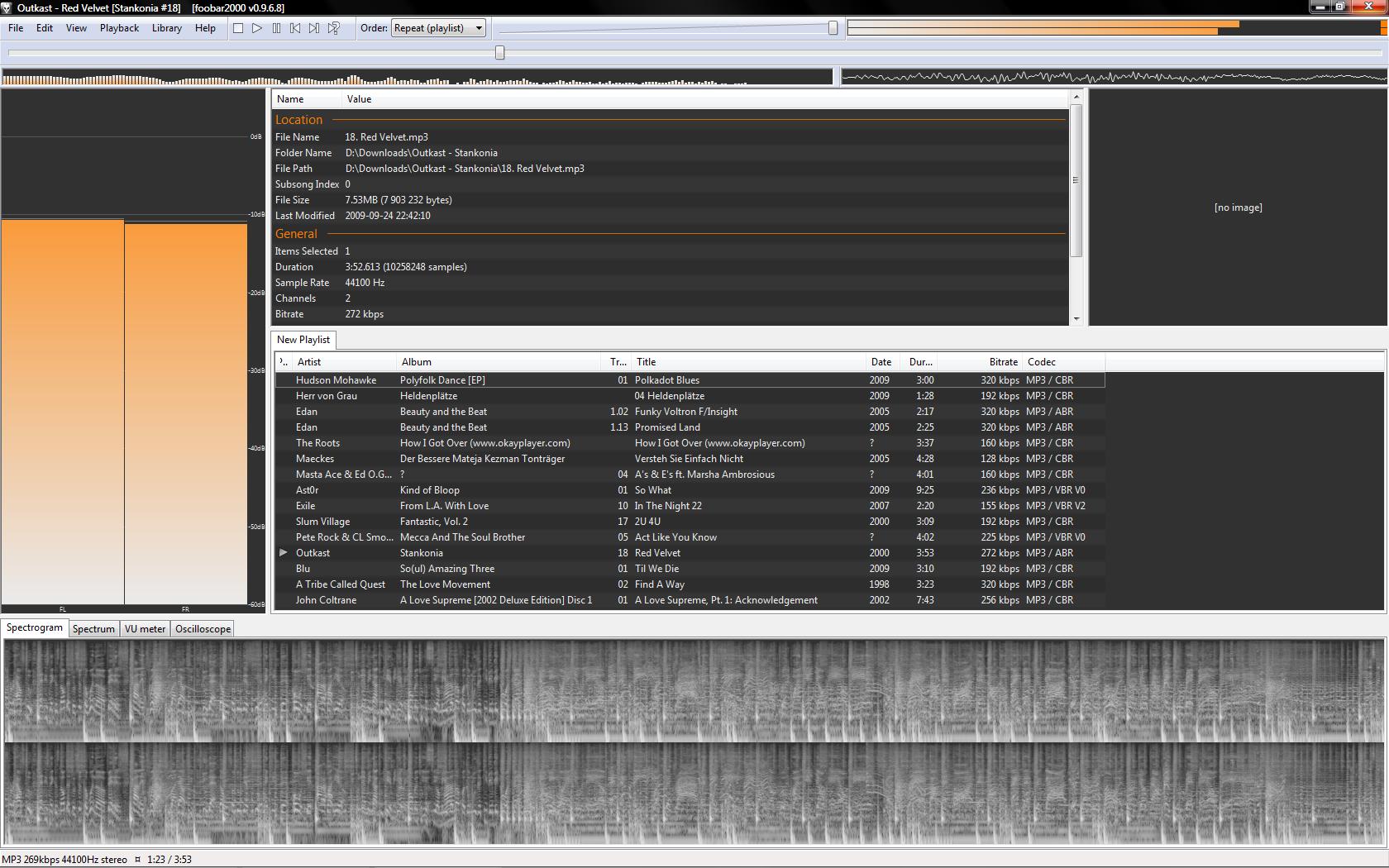1389x868 pixels.
Task: Switch to the VU meter tab
Action: click(x=145, y=629)
